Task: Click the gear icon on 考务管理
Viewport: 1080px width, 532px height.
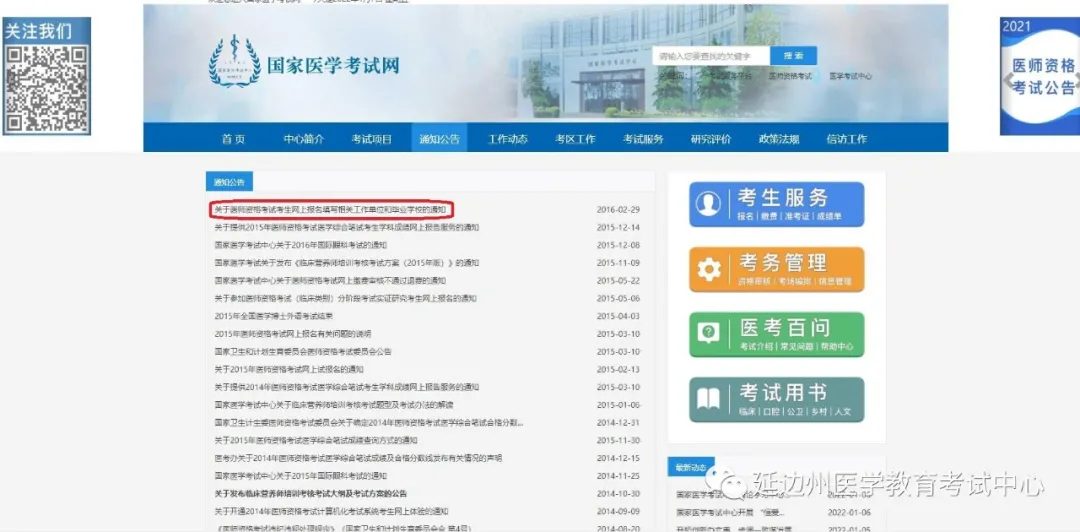Action: 708,269
